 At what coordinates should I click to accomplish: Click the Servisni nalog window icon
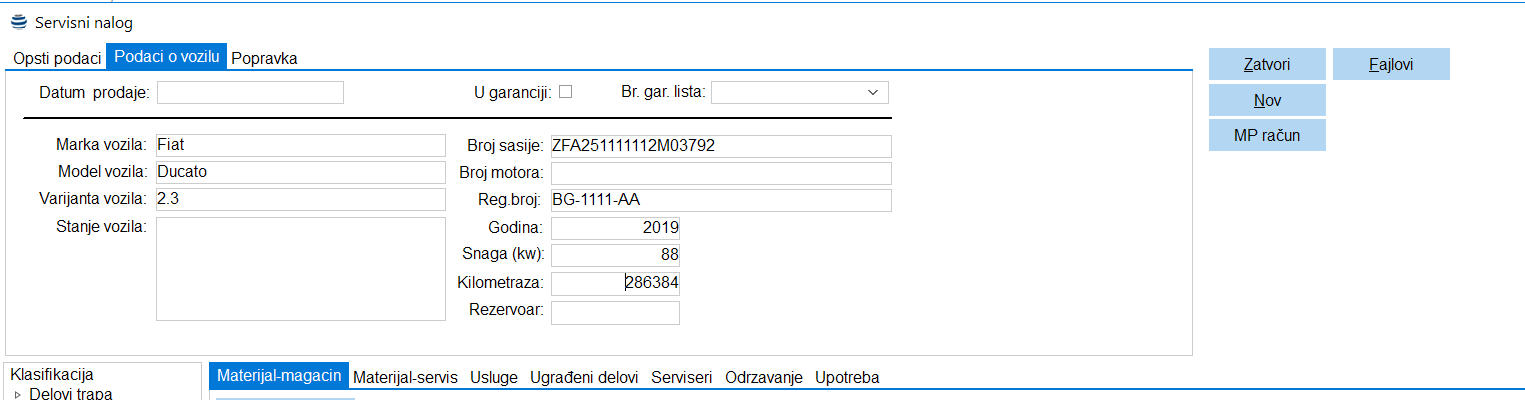(19, 22)
